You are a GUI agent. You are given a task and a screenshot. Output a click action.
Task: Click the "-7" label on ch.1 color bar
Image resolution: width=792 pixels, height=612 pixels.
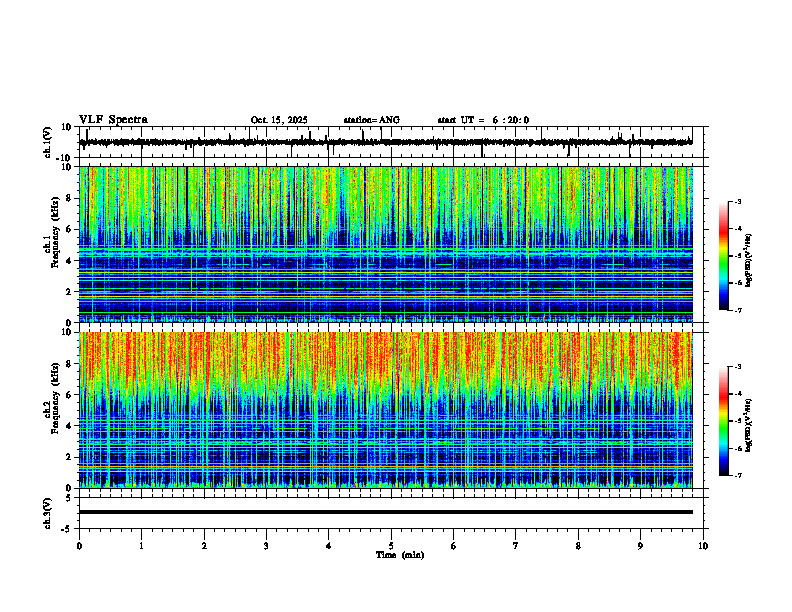[x=738, y=310]
